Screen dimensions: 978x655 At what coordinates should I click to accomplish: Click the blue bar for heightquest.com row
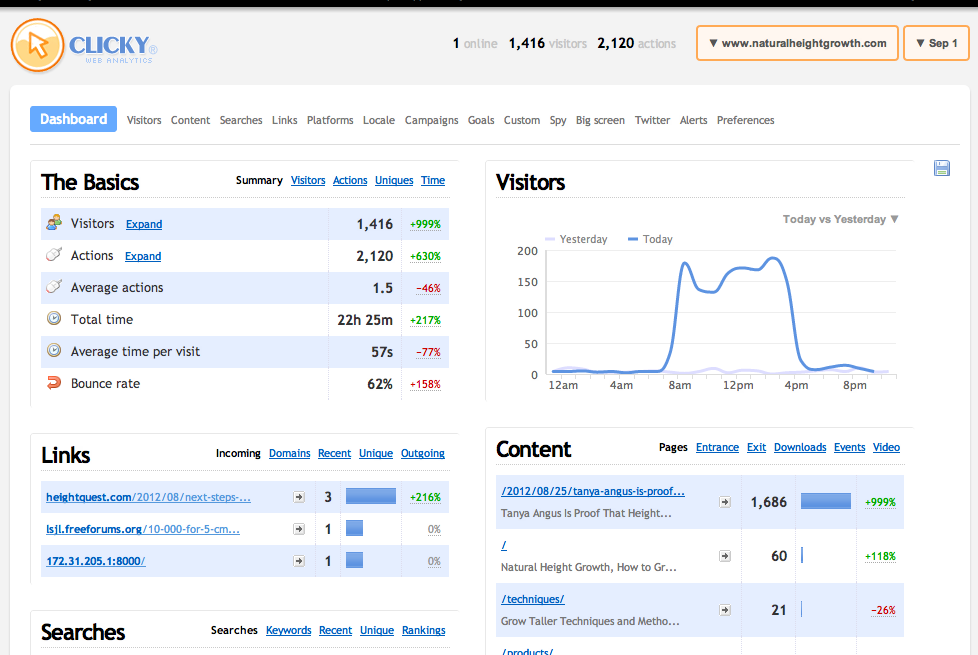point(371,496)
